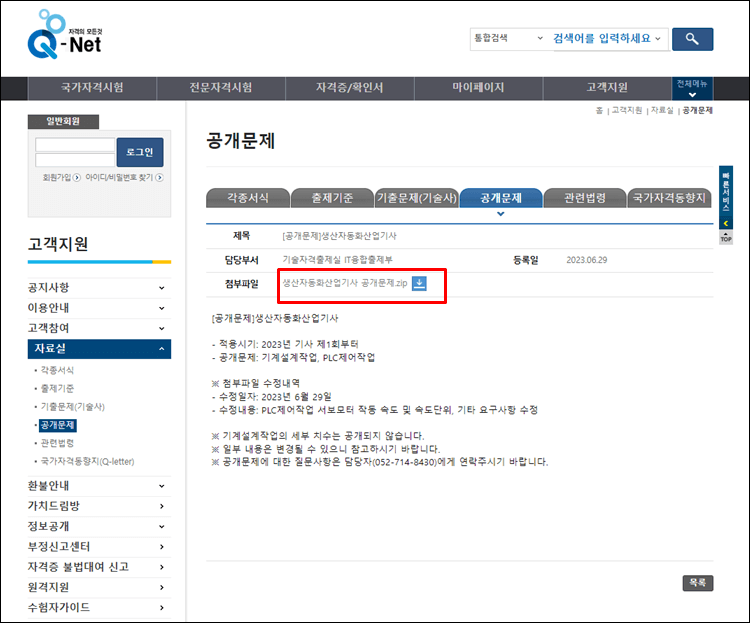Click the magnifier search button
750x623 pixels.
[692, 39]
